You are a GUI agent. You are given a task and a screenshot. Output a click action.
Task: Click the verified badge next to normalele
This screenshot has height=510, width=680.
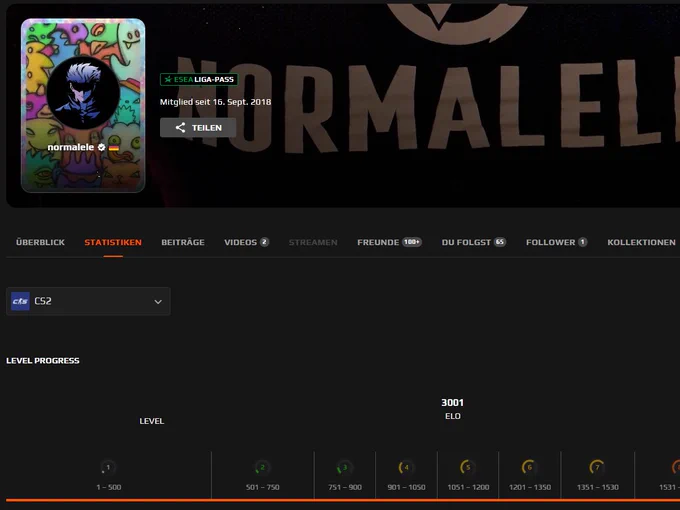pyautogui.click(x=101, y=147)
